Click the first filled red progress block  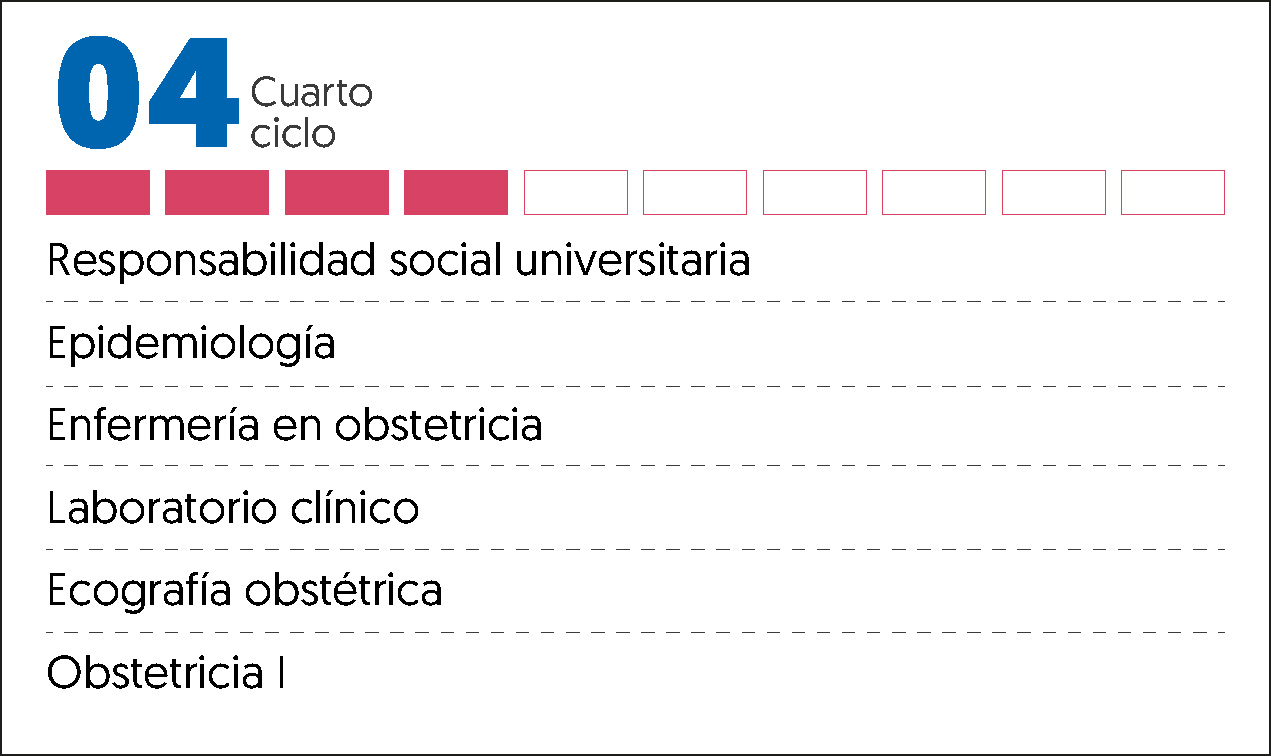pos(98,192)
